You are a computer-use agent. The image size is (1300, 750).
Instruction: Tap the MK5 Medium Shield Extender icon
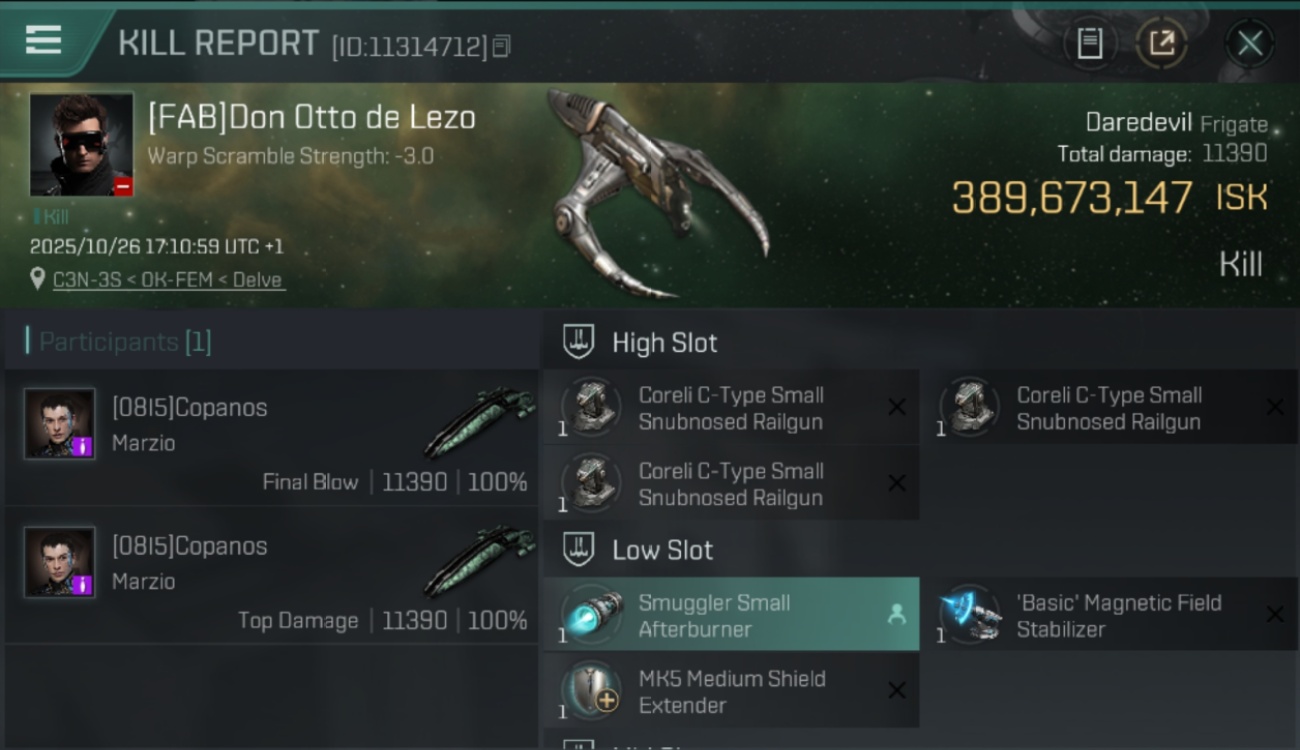591,691
